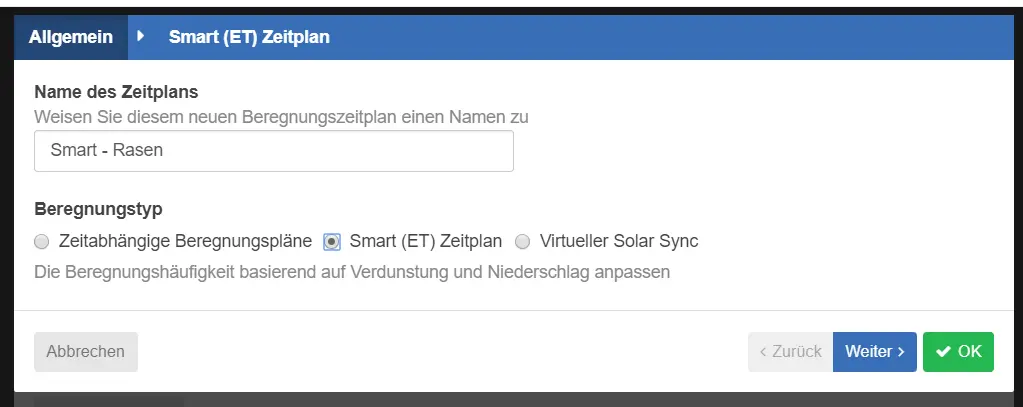Go back with the Zurück button

[x=790, y=352]
